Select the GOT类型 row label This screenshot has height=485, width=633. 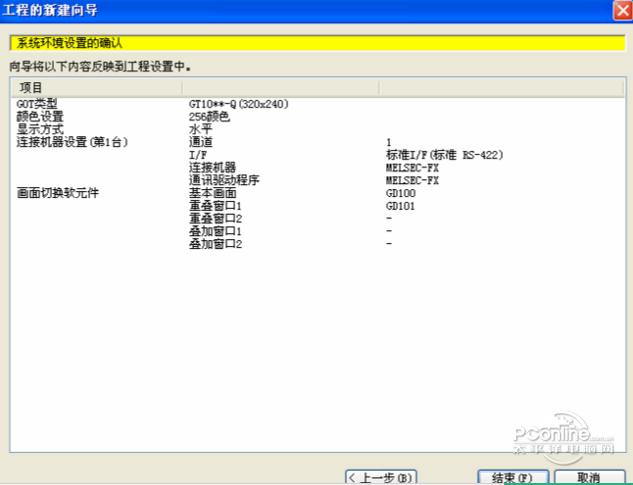37,104
